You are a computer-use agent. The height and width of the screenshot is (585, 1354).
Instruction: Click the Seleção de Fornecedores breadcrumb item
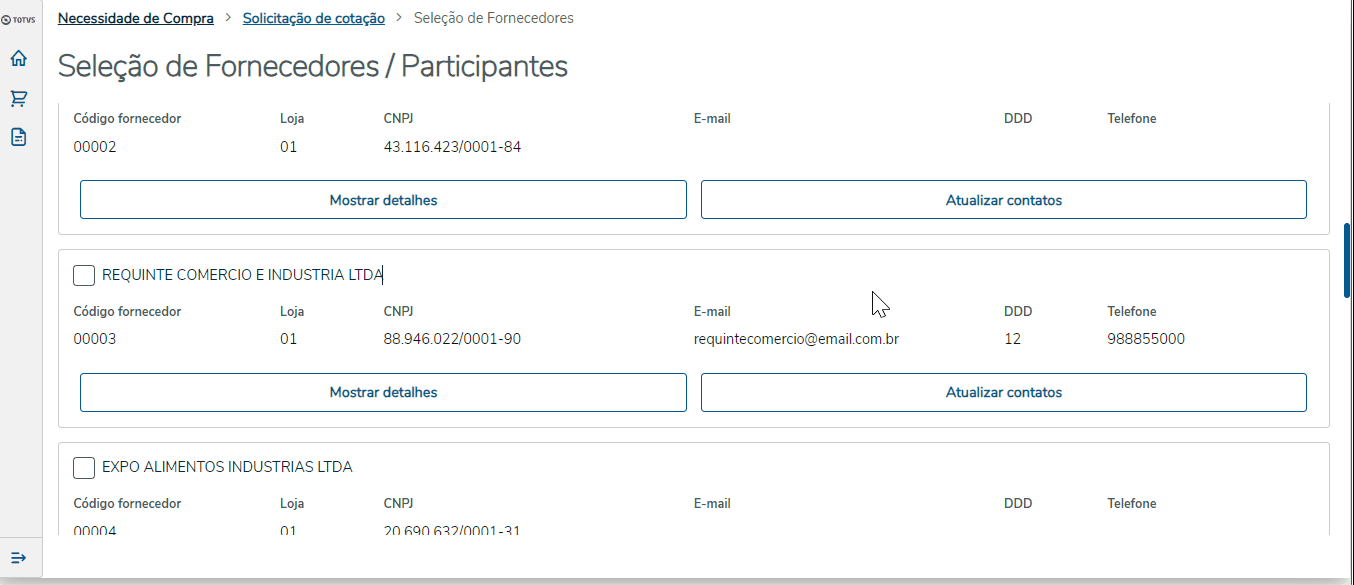[x=494, y=18]
